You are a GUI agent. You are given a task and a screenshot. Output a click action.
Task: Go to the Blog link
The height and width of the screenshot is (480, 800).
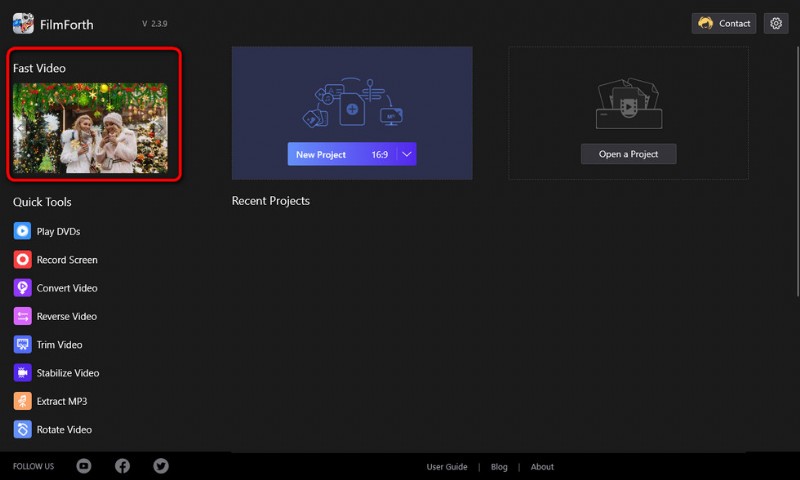tap(499, 467)
